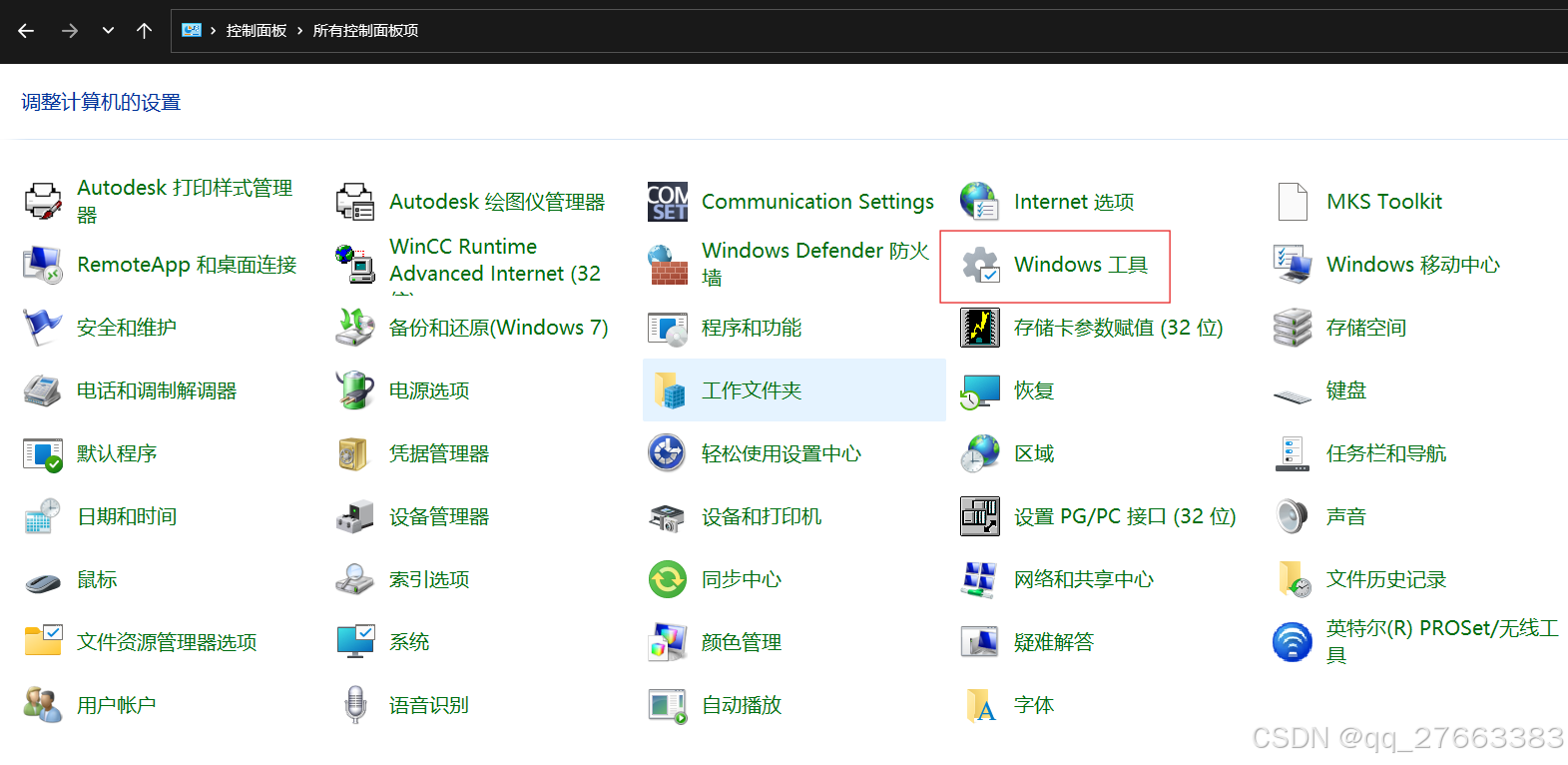Click the MKS Toolkit file icon

coord(1293,202)
